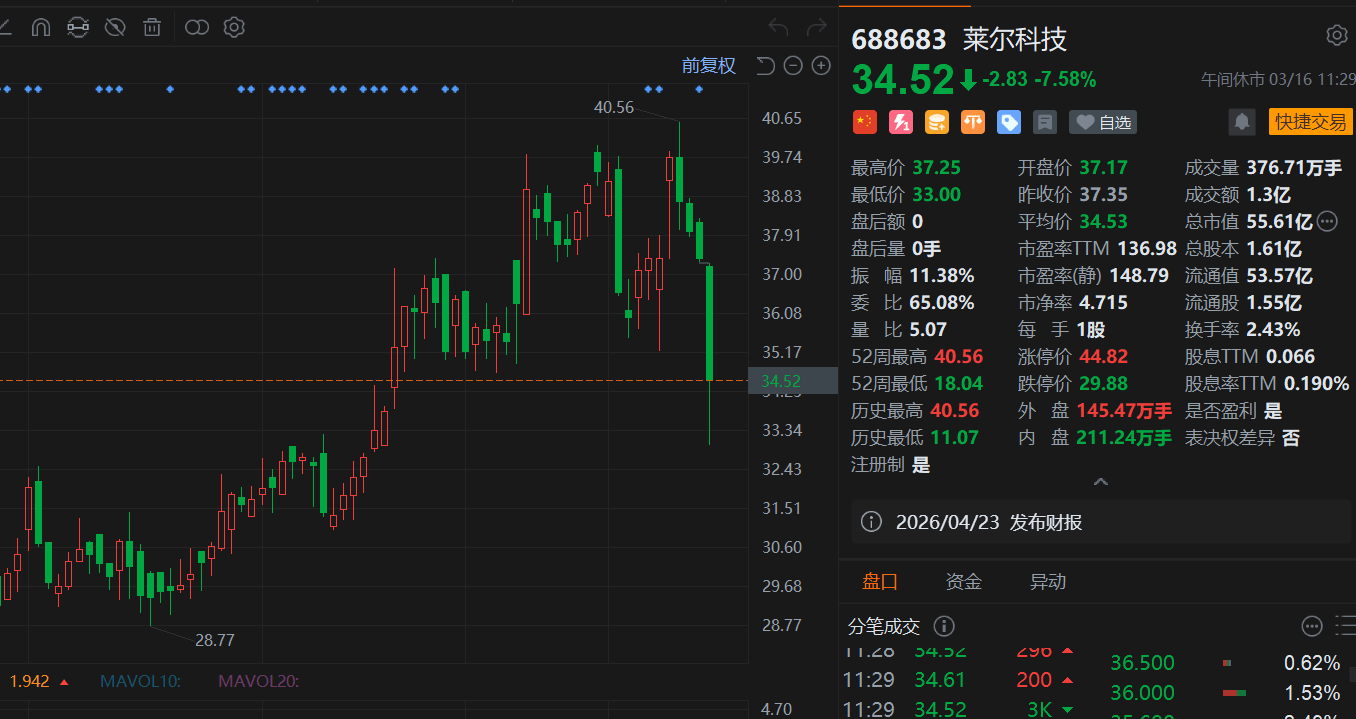Screen dimensions: 1356x719
Task: Open chart settings gear icon
Action: click(x=234, y=27)
